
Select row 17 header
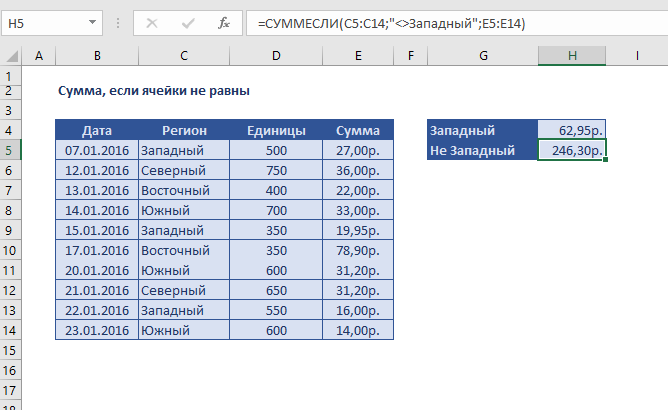point(10,390)
